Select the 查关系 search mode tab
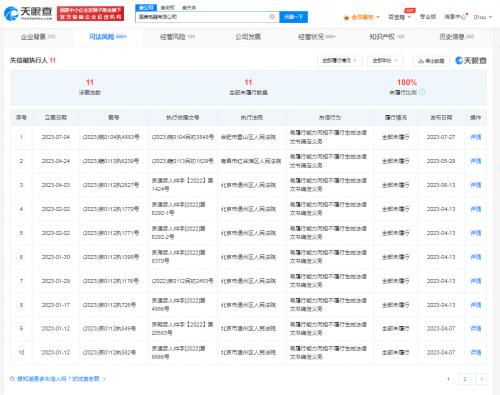 (189, 7)
